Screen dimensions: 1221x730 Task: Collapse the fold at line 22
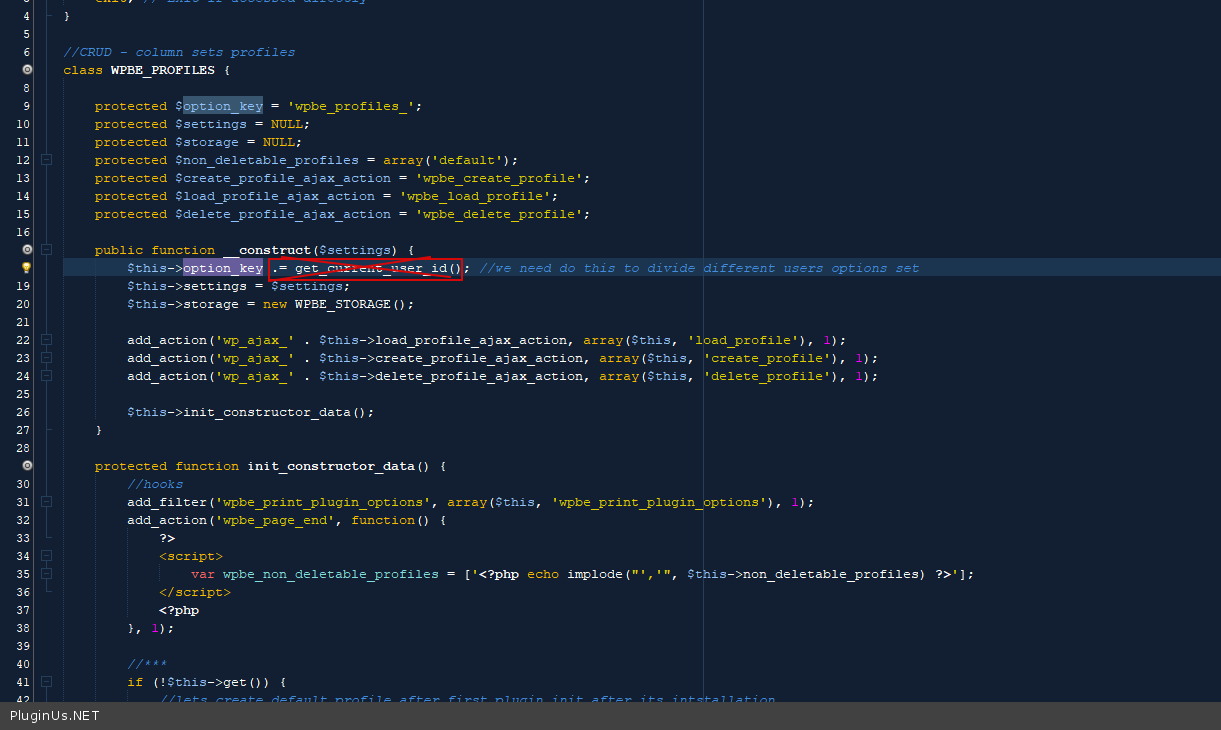click(x=46, y=340)
